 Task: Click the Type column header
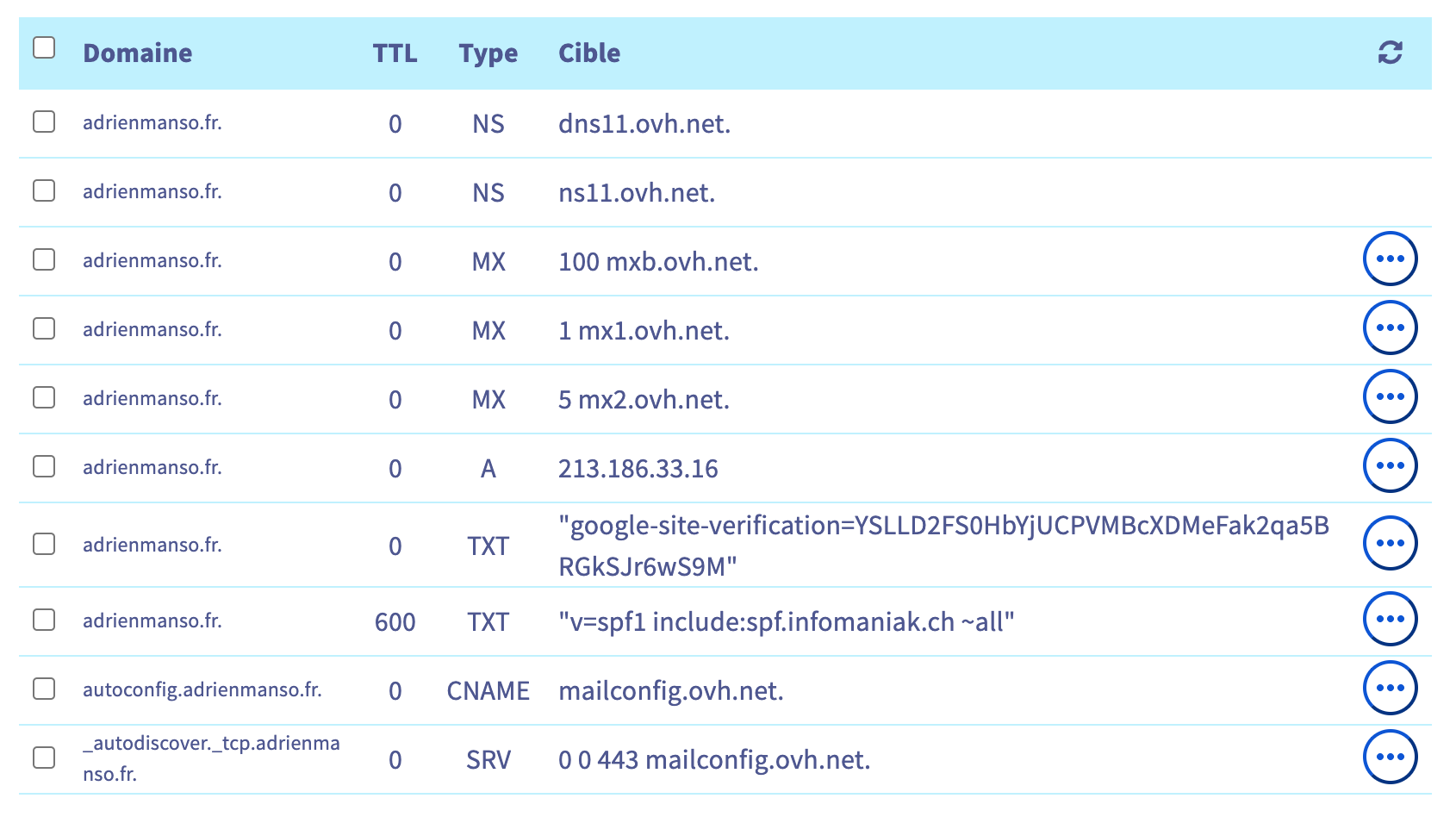tap(488, 53)
